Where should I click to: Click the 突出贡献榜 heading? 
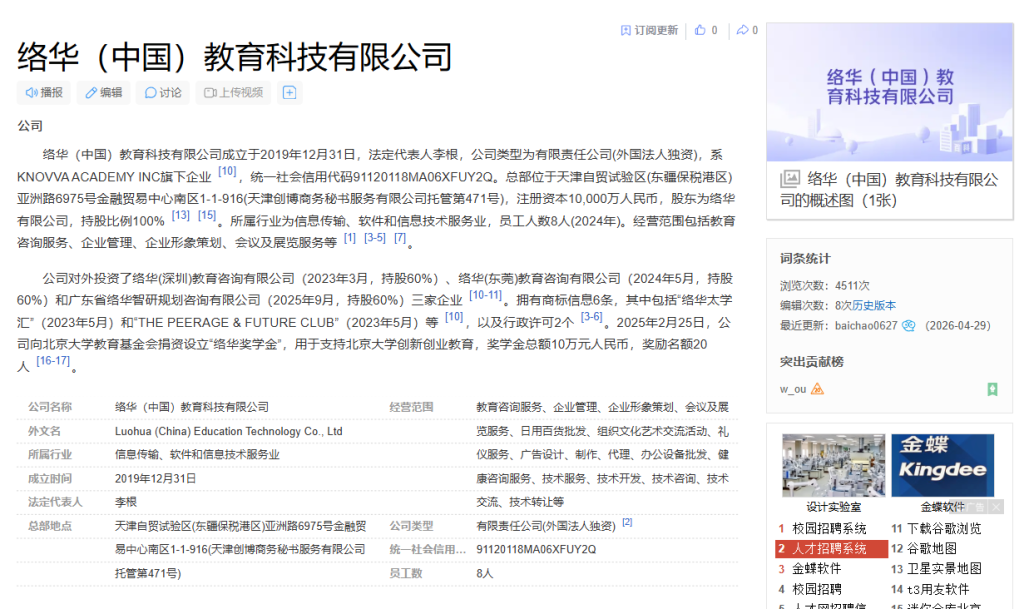tap(811, 362)
